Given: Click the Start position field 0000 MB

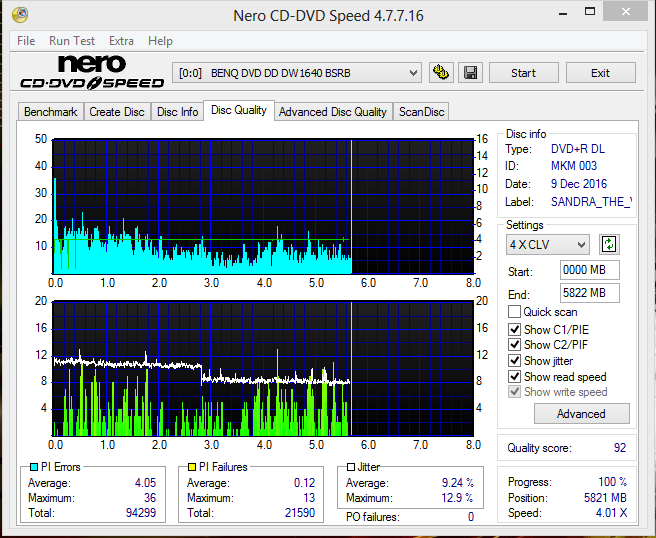Looking at the screenshot, I should [589, 270].
